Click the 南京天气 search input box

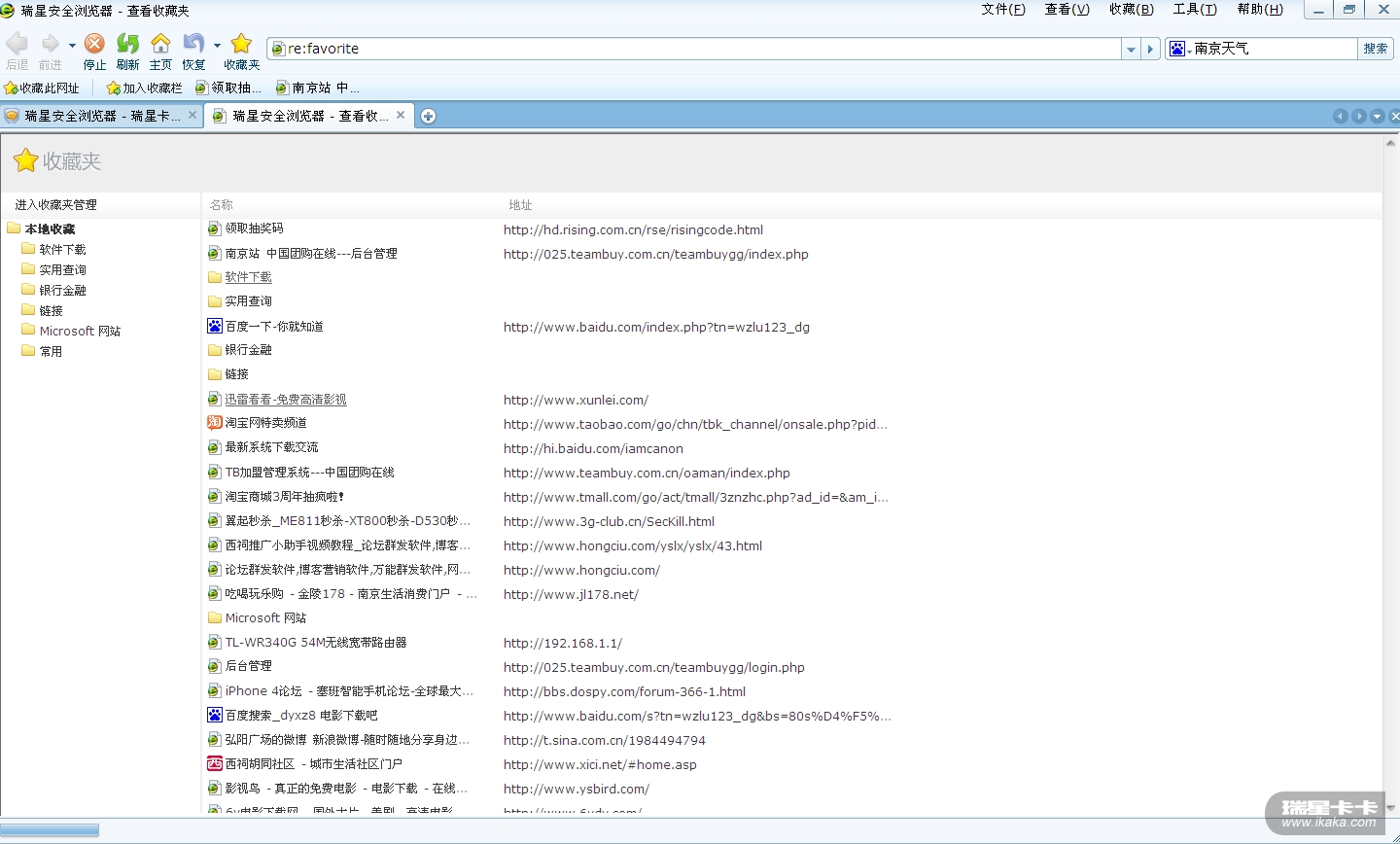coord(1274,49)
